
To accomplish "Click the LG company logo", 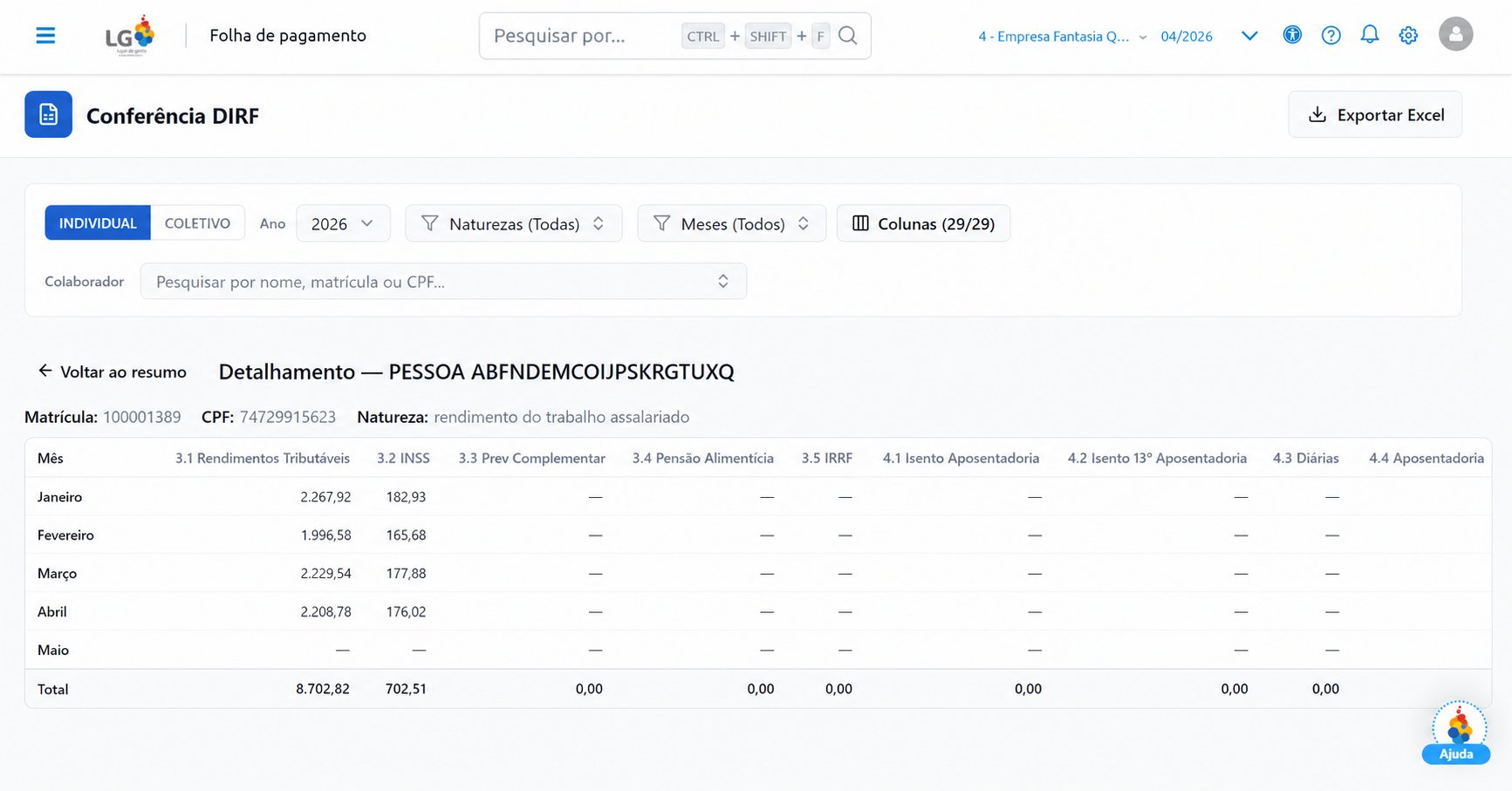I will click(x=130, y=36).
